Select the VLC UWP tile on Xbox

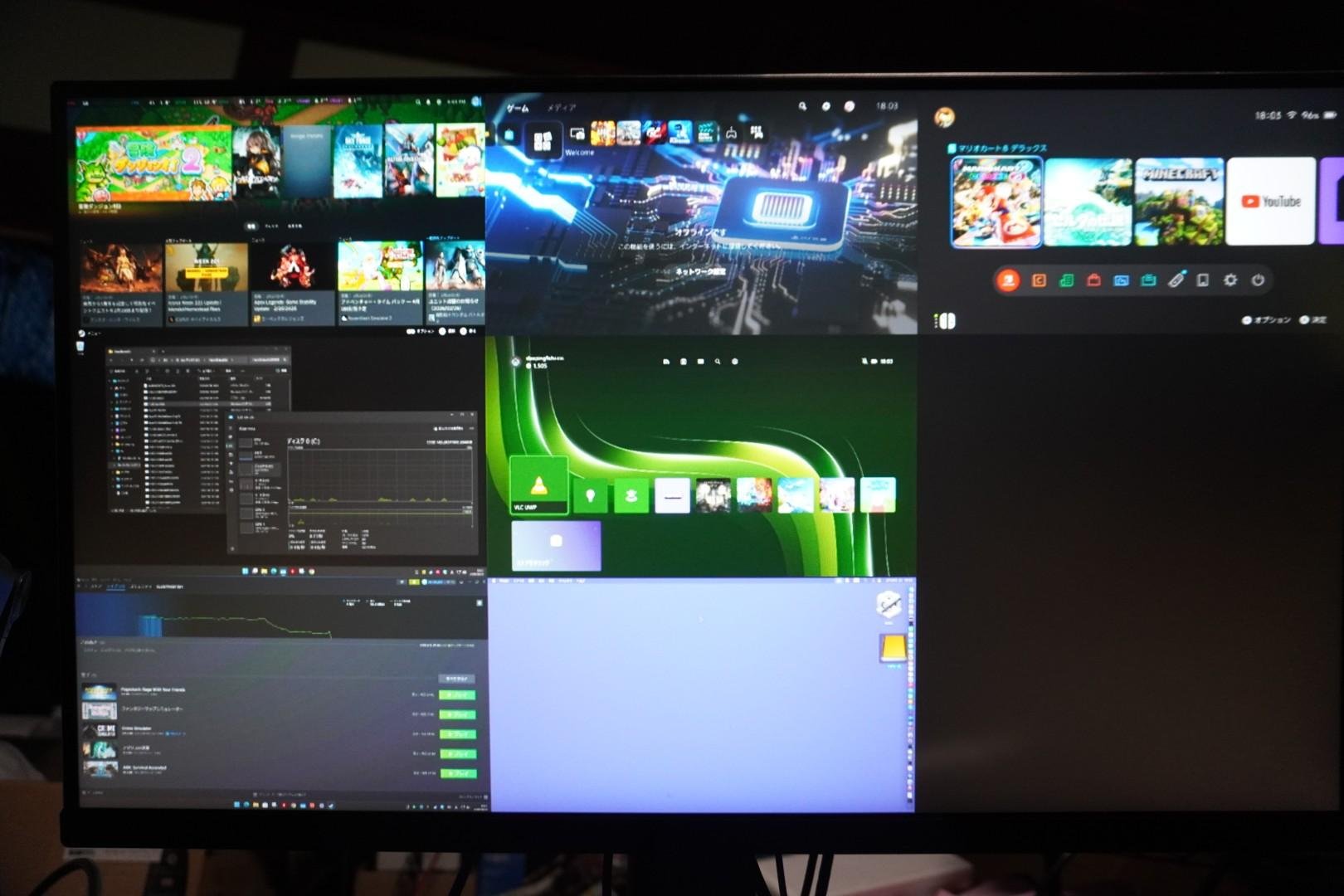coord(538,485)
